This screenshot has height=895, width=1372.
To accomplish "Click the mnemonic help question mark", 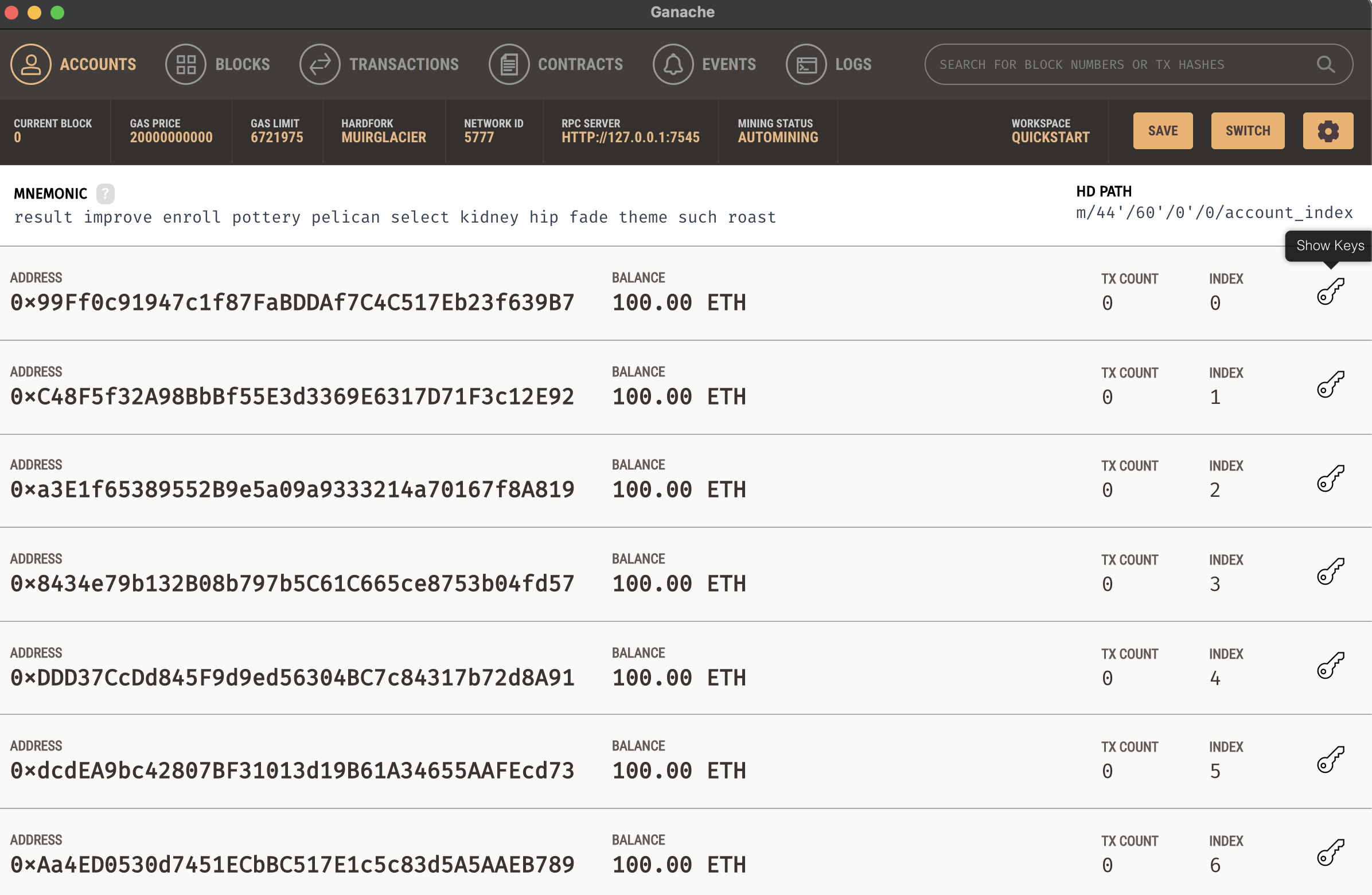I will (105, 193).
